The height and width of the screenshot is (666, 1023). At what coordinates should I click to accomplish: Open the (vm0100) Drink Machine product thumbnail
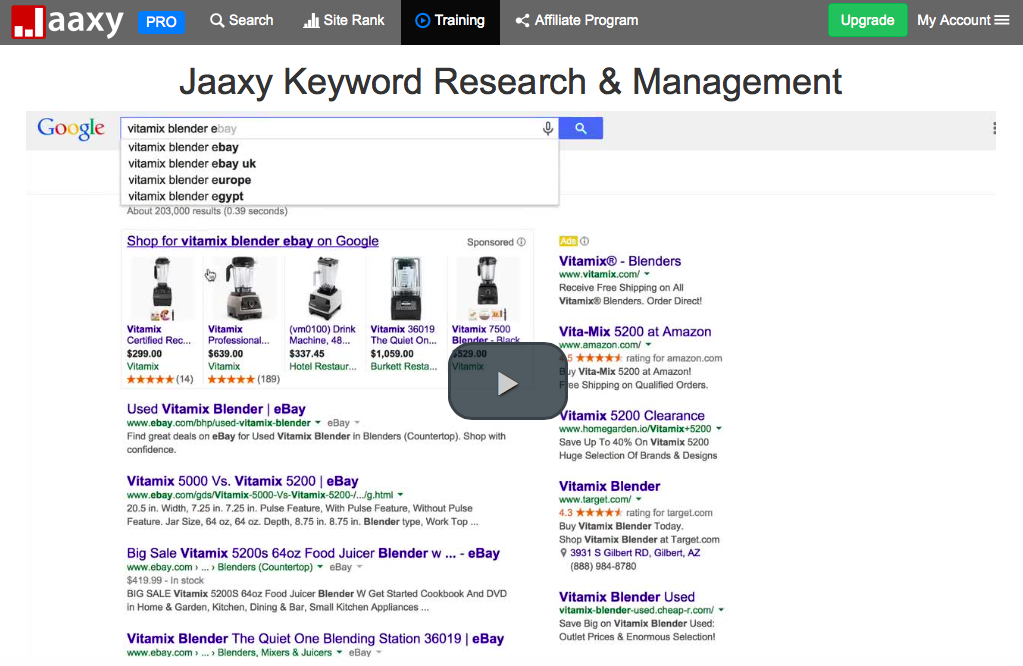pos(324,289)
